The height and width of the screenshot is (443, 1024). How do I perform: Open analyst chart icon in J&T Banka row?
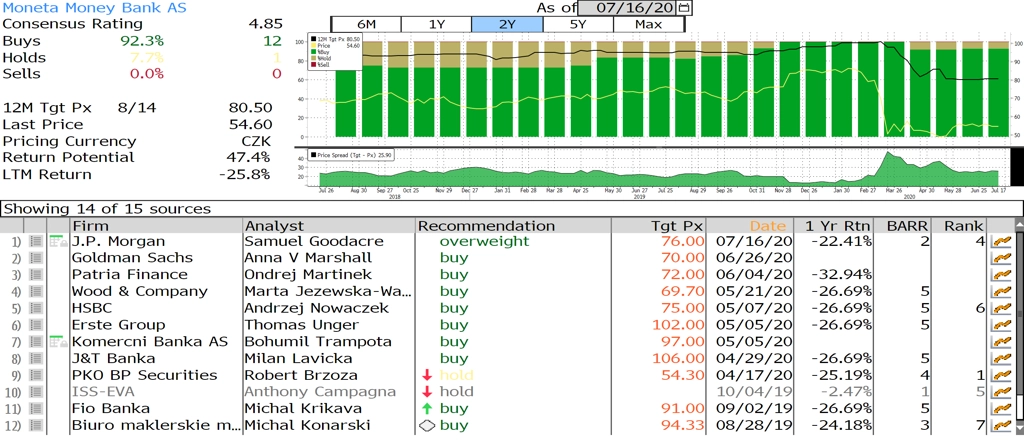pos(1000,359)
